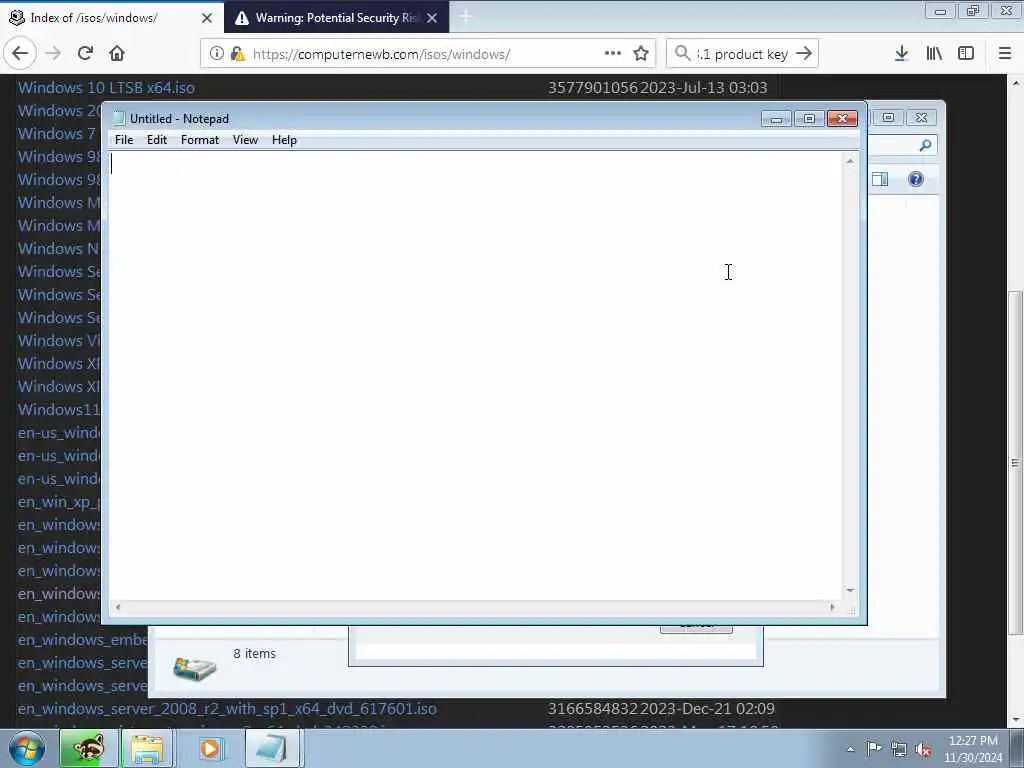Click inside the Notepad text area
Screen dimensions: 1024x768
tap(475, 376)
